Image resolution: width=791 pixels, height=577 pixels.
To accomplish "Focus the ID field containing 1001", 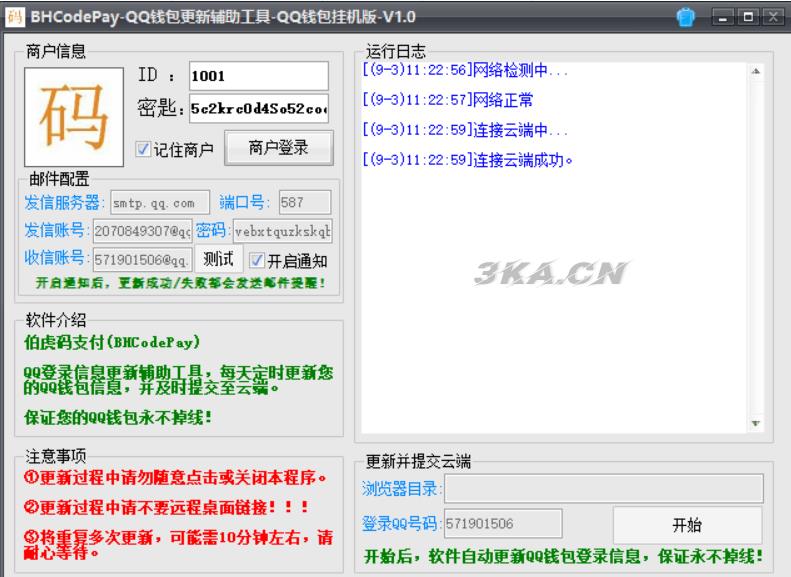I will tap(259, 76).
